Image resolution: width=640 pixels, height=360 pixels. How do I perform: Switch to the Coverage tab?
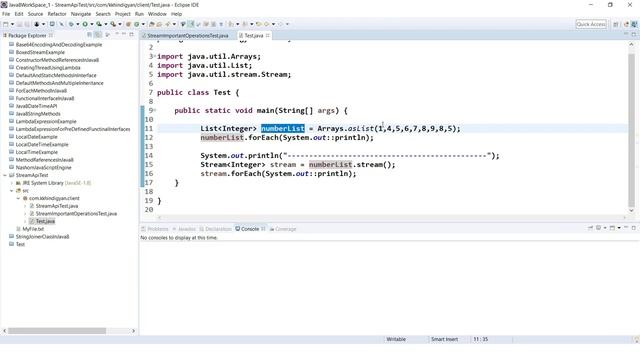tap(283, 229)
